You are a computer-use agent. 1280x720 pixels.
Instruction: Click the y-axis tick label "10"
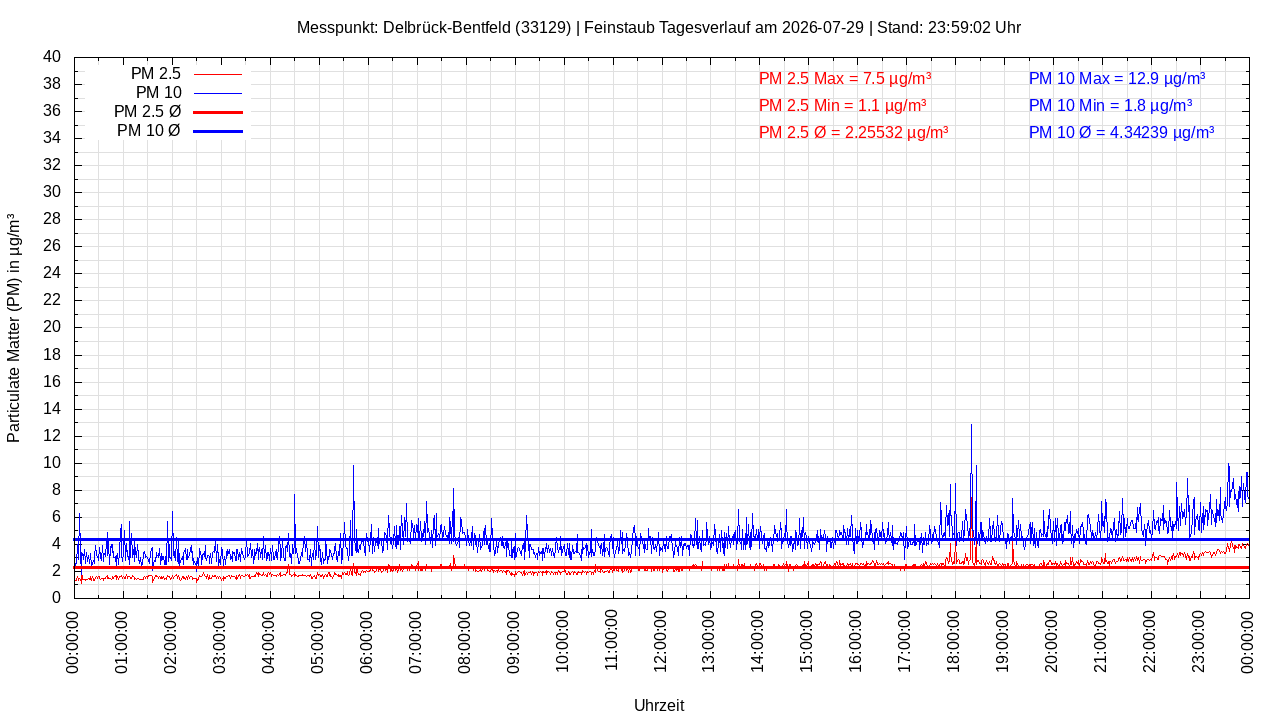52,463
